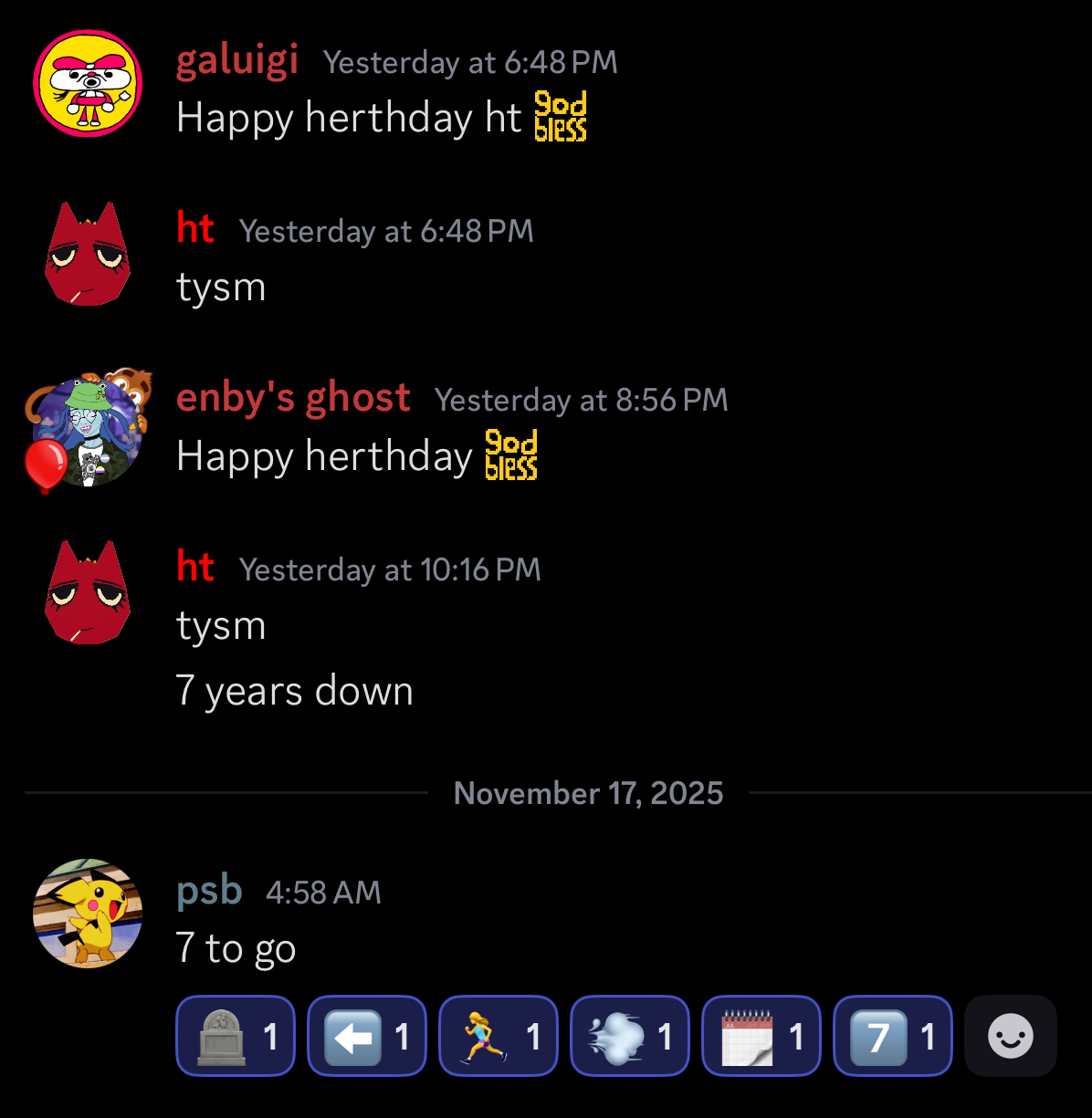Open the add reaction smiley button
Viewport: 1092px width, 1118px height.
coord(1011,1036)
